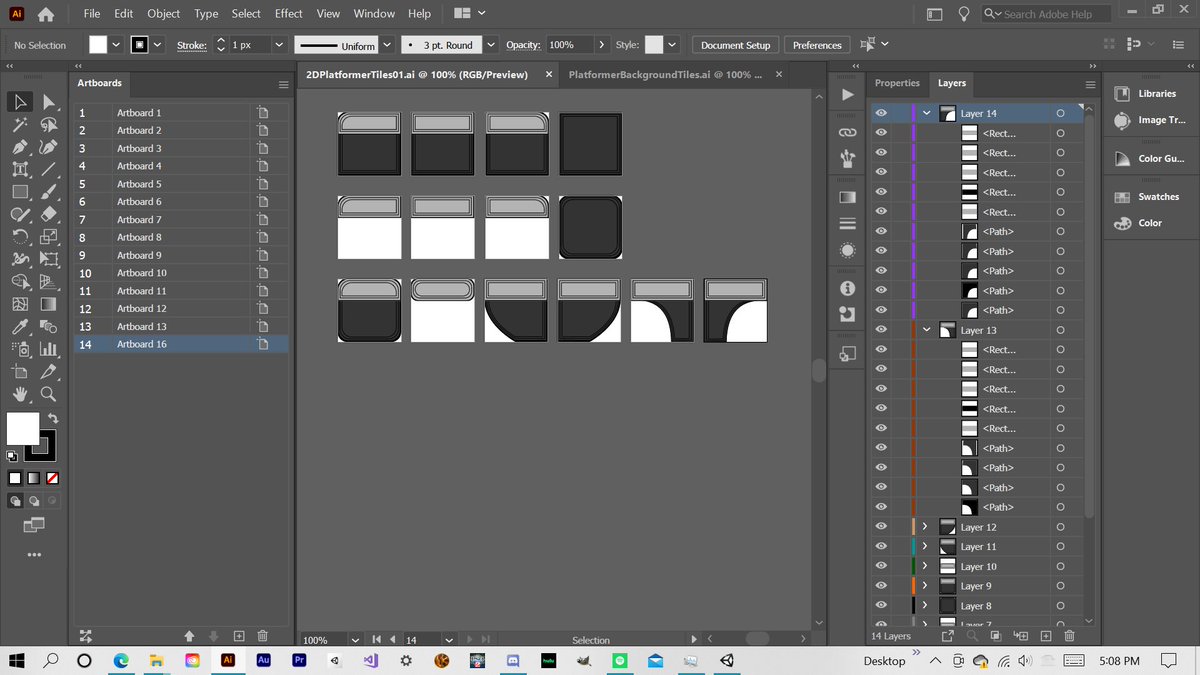The image size is (1200, 675).
Task: Toggle visibility of Layer 9
Action: [881, 586]
